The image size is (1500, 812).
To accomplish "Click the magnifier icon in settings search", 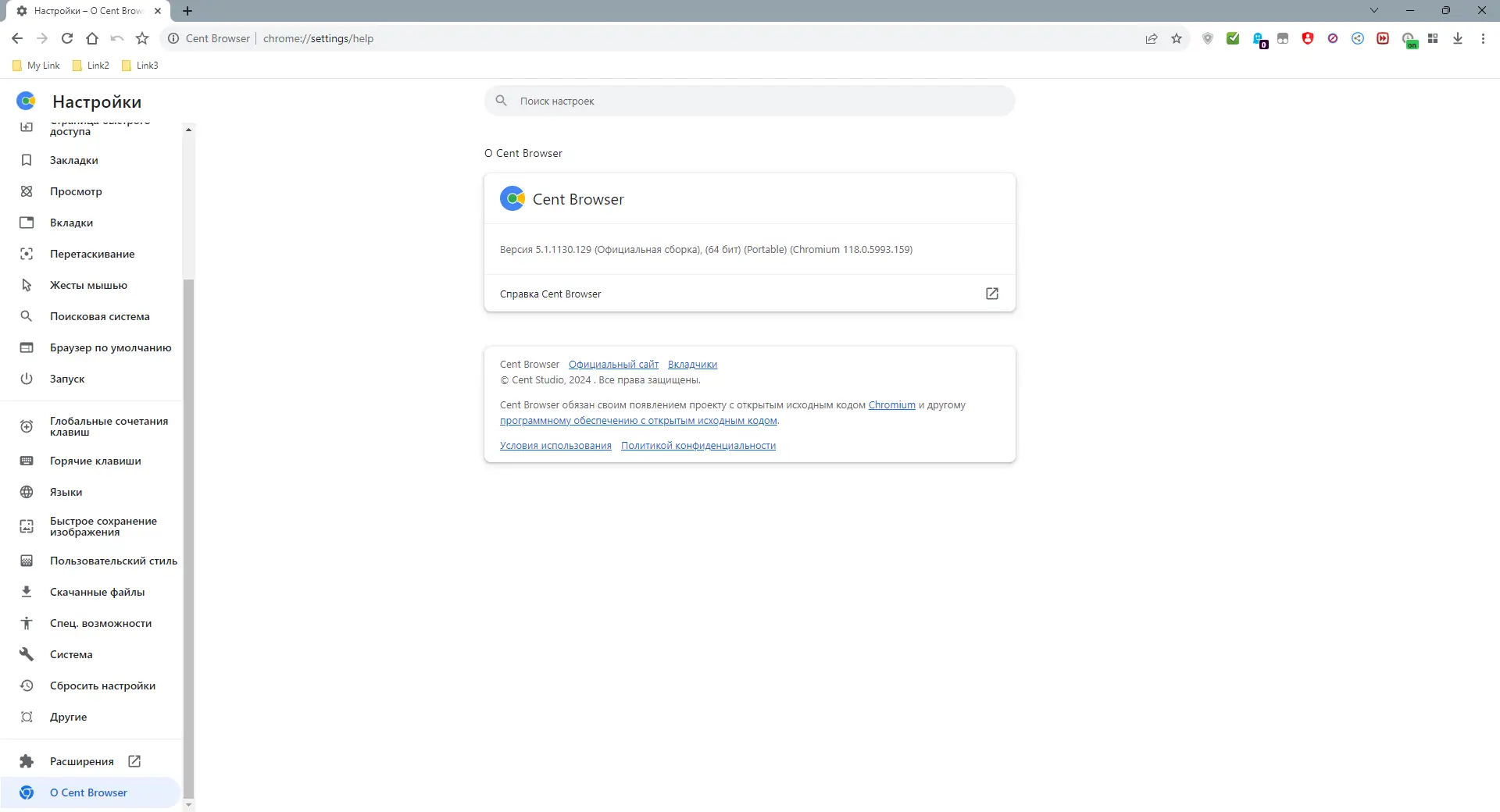I will click(x=502, y=101).
